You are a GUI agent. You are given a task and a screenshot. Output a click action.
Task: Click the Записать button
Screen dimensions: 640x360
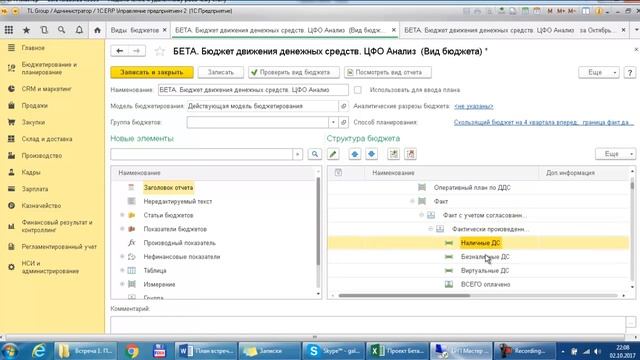221,72
